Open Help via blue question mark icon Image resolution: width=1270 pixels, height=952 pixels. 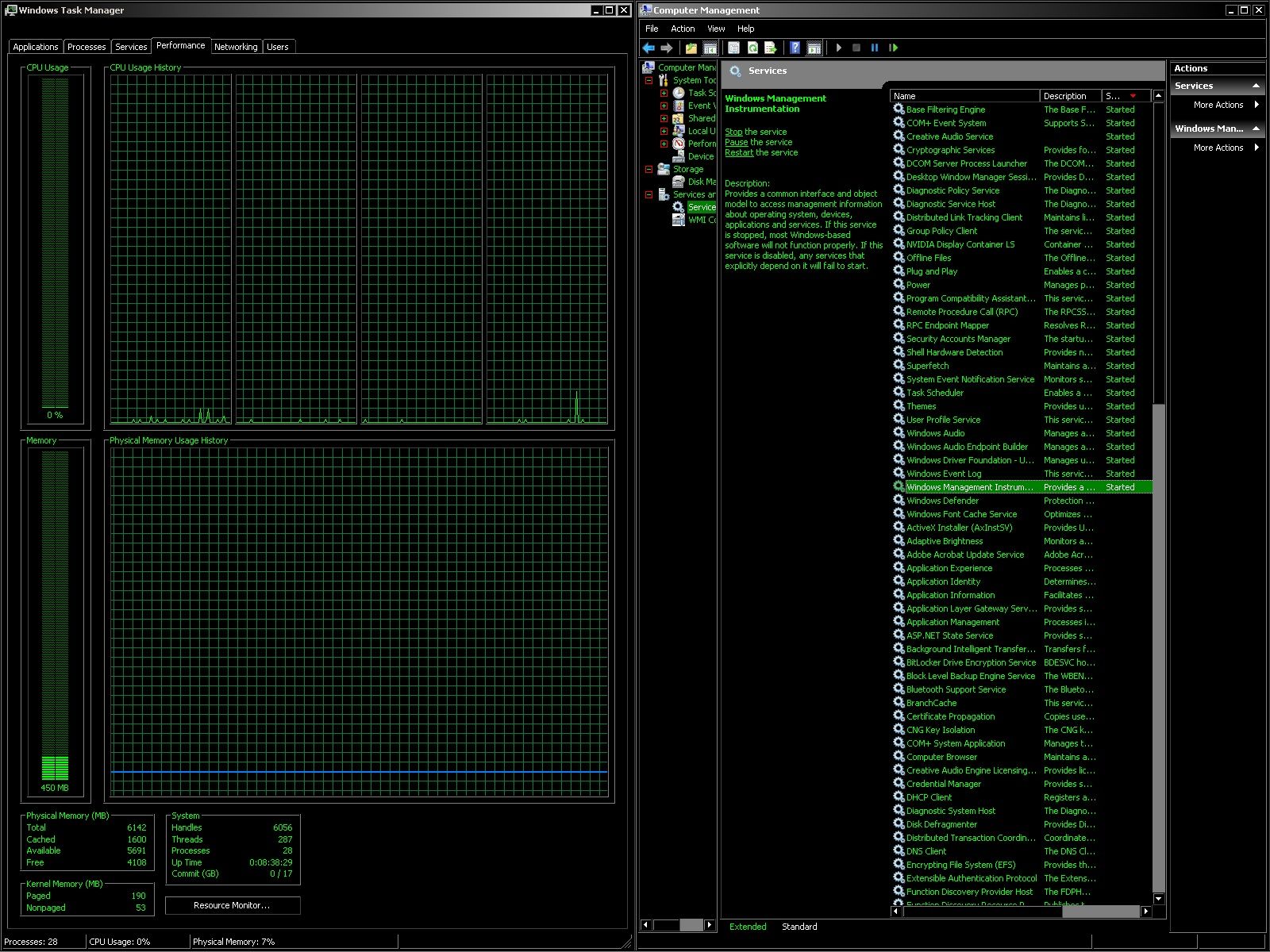795,48
